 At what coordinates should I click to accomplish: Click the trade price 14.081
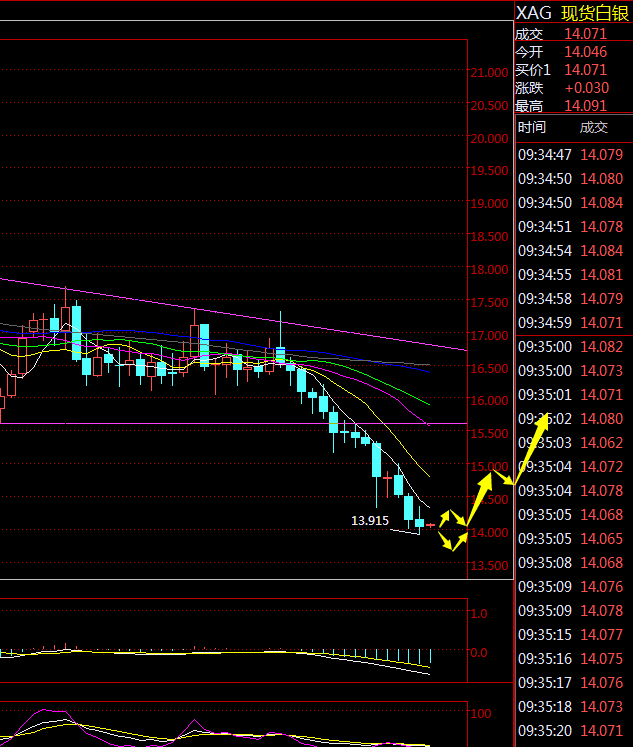pyautogui.click(x=602, y=275)
